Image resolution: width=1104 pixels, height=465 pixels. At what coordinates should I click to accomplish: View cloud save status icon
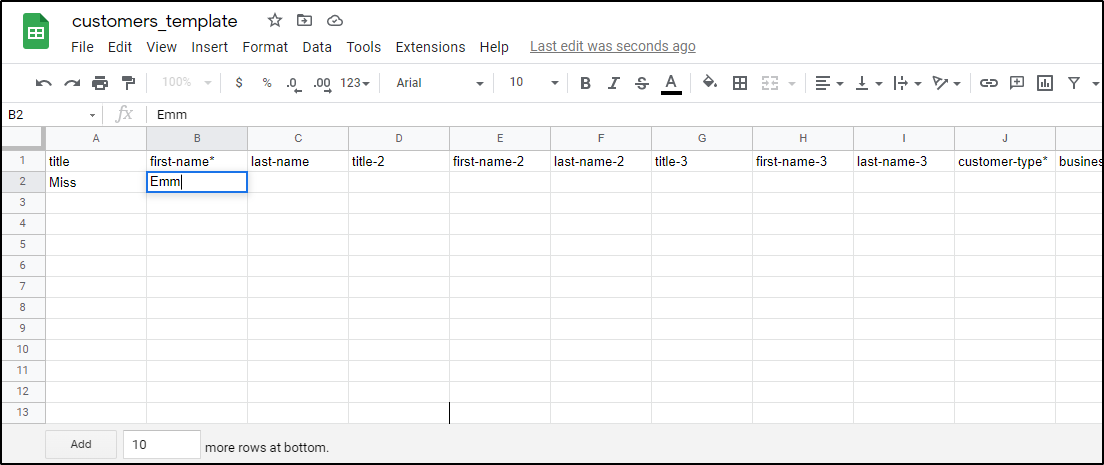click(x=335, y=20)
